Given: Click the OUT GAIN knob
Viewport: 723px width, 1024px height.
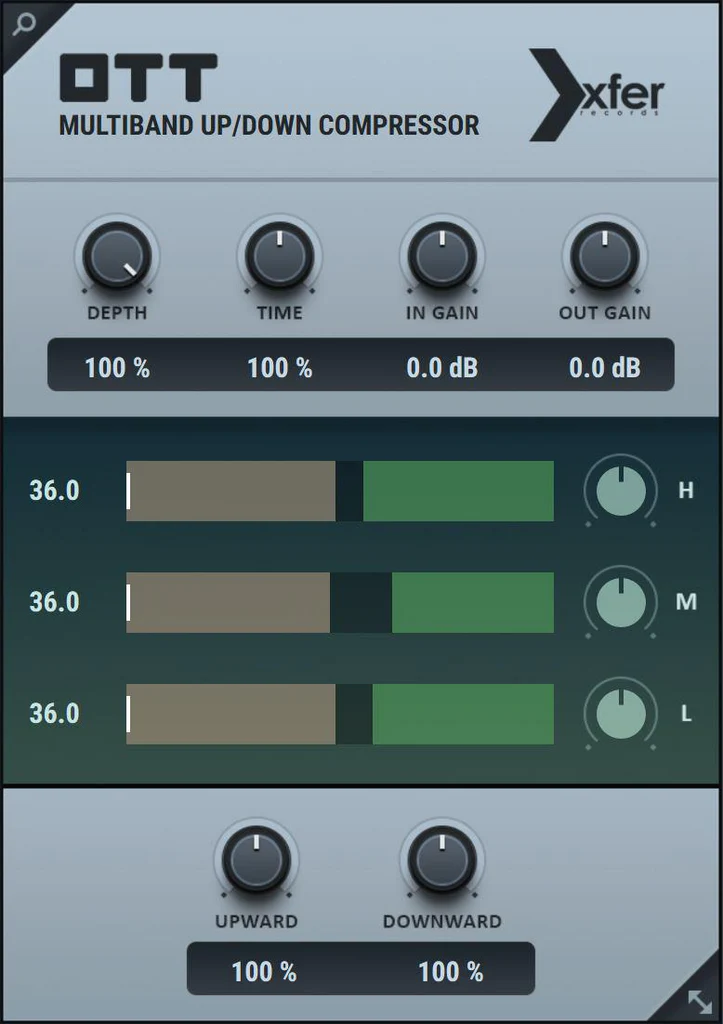Looking at the screenshot, I should pyautogui.click(x=605, y=256).
